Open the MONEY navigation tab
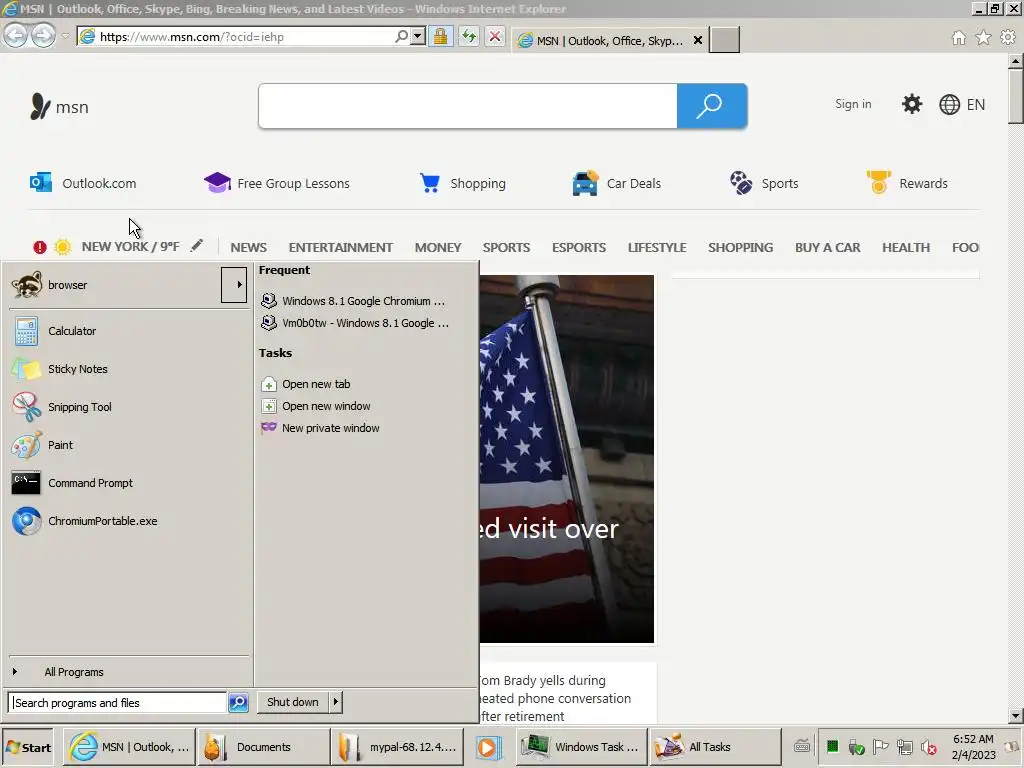The height and width of the screenshot is (768, 1024). 438,248
